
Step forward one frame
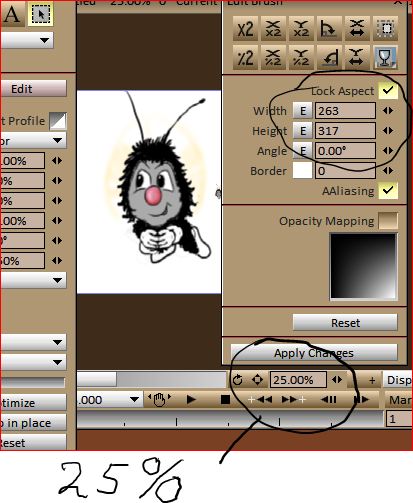click(x=361, y=399)
